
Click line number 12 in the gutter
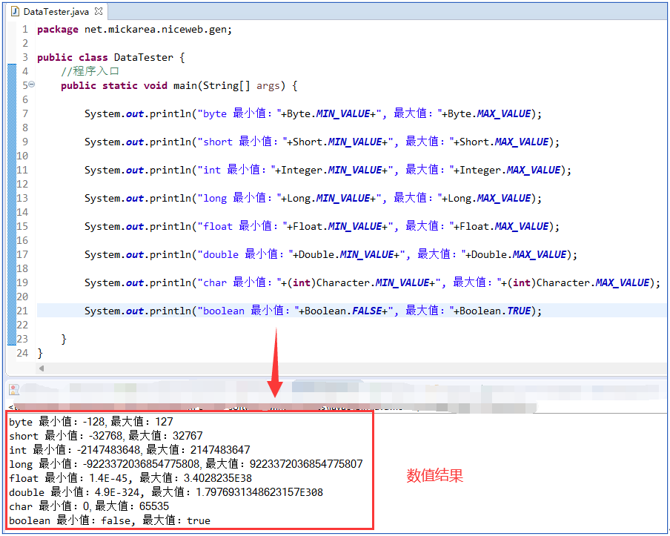[22, 184]
